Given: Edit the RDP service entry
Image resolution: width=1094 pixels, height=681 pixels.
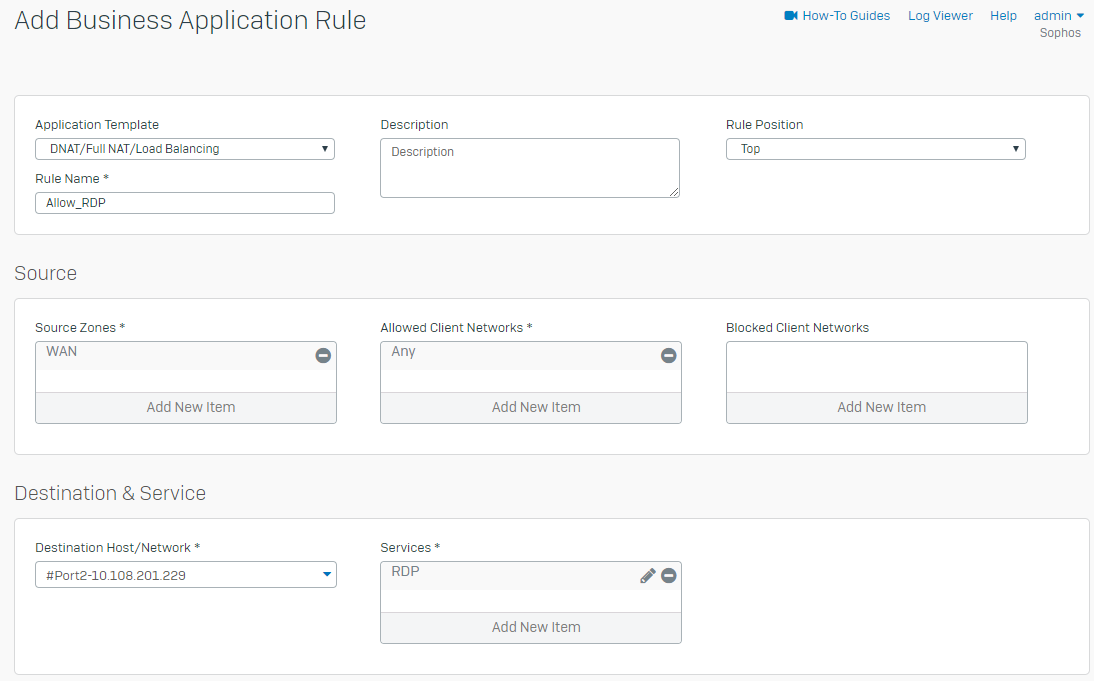Looking at the screenshot, I should [x=648, y=576].
